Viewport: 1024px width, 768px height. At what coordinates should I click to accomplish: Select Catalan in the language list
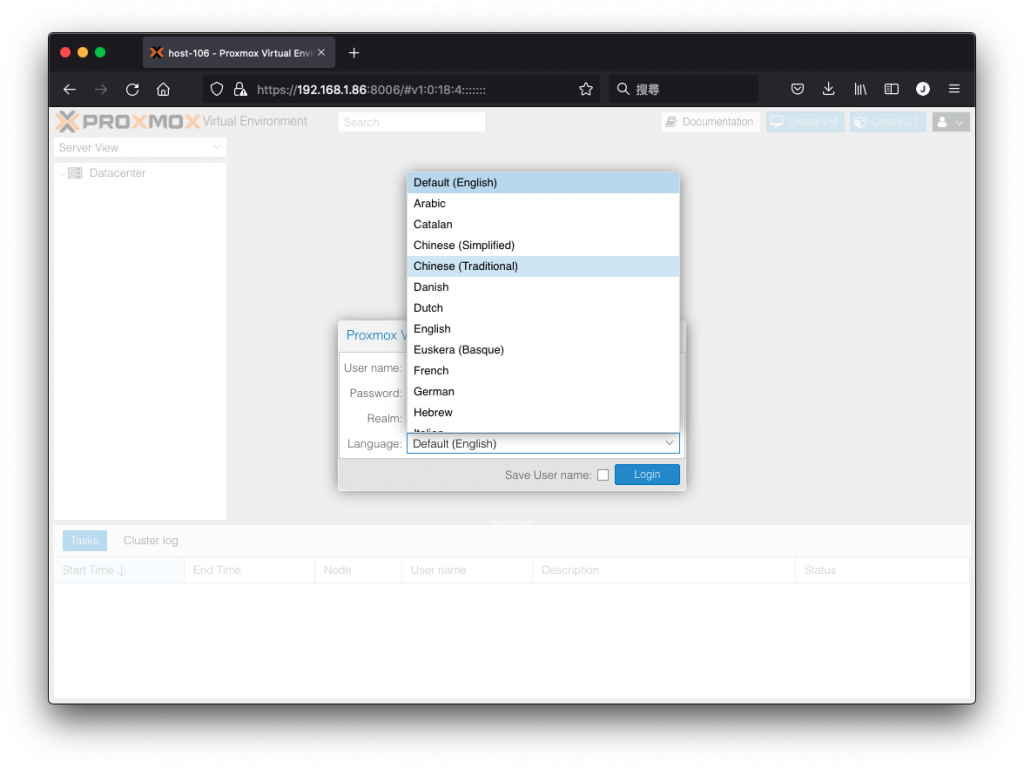(x=543, y=225)
